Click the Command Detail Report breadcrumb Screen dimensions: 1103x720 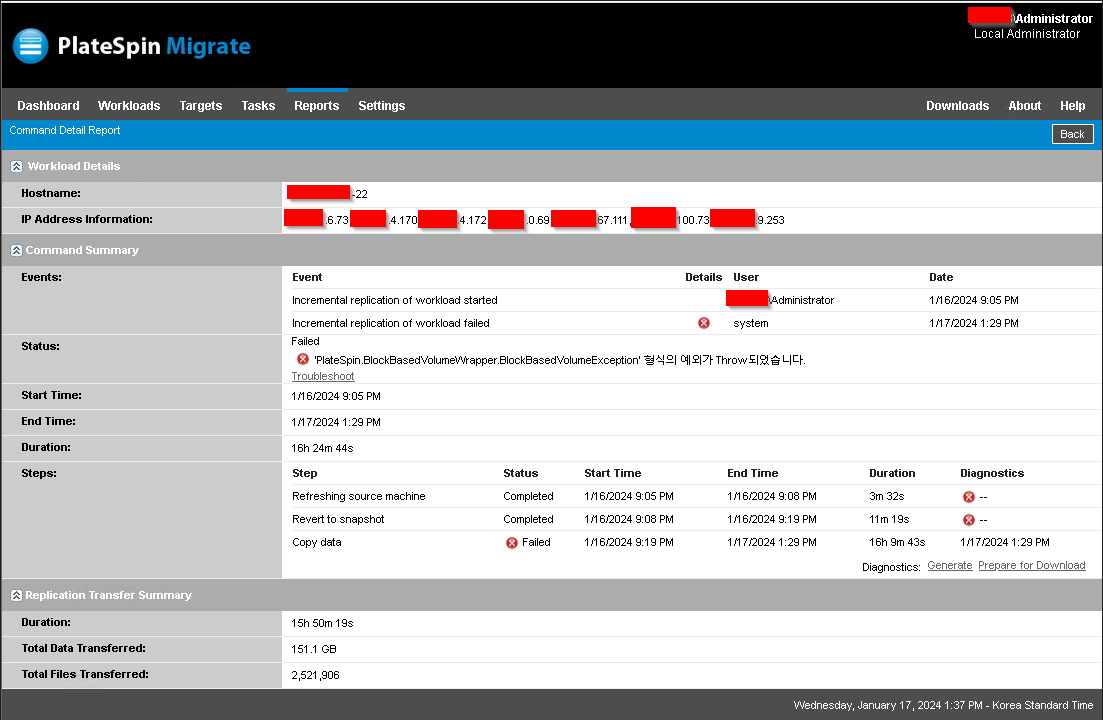[65, 130]
